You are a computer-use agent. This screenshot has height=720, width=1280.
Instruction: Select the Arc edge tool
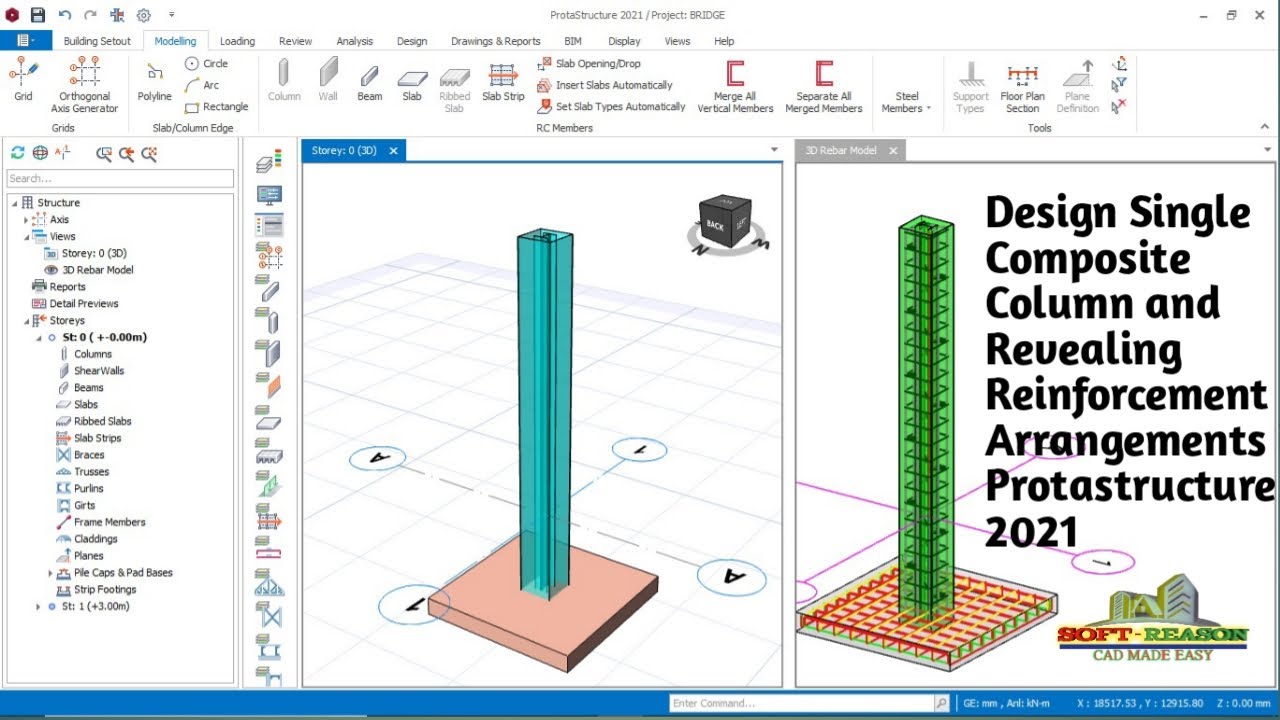pos(202,85)
